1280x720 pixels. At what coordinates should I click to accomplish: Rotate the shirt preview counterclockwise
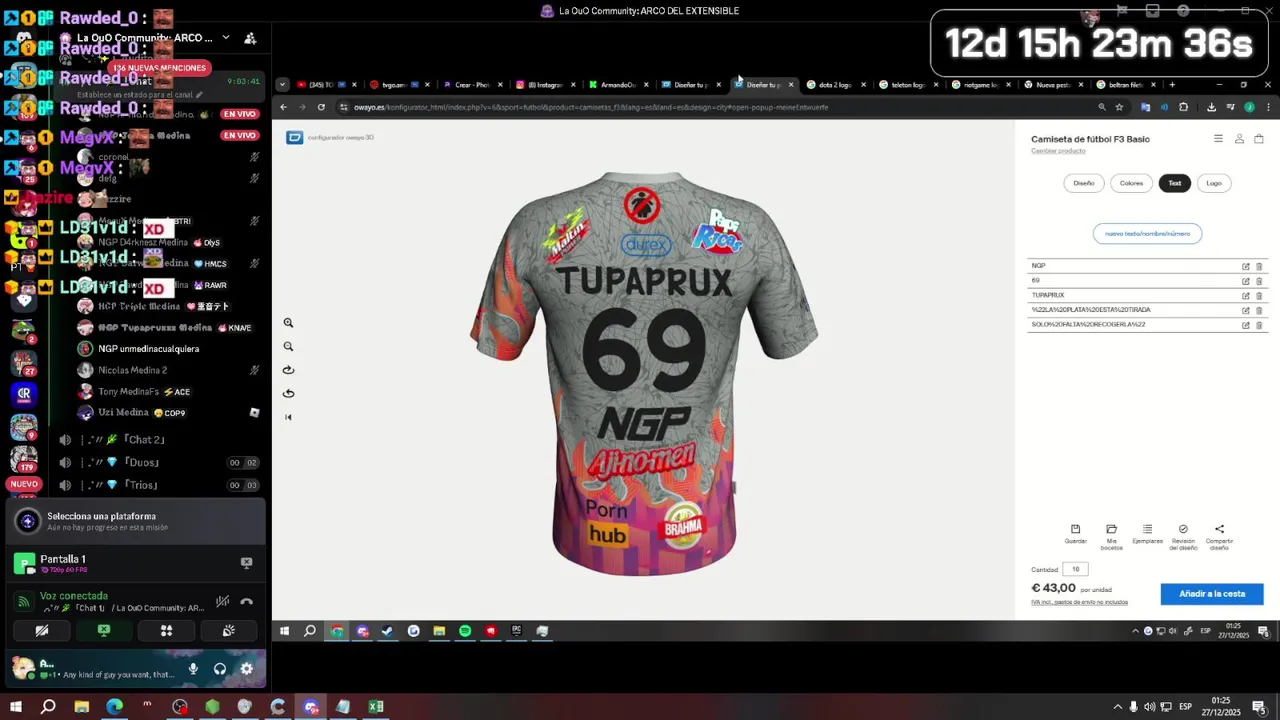(288, 393)
